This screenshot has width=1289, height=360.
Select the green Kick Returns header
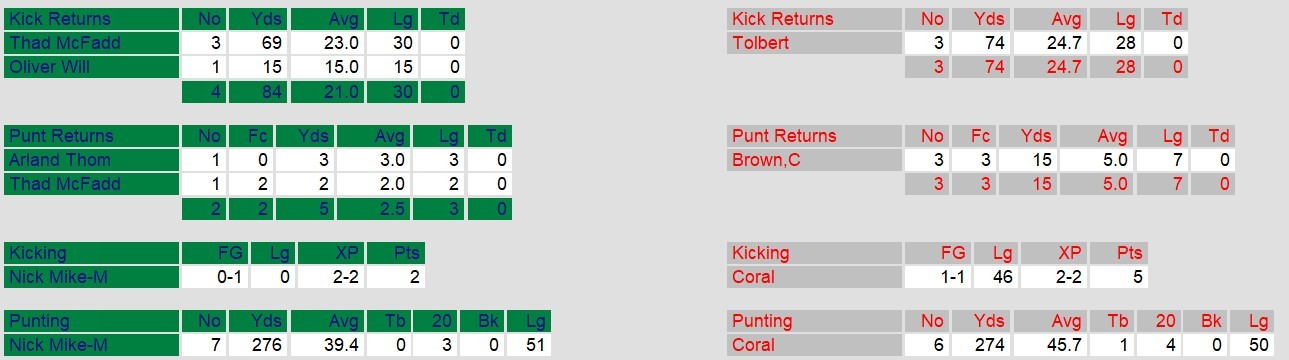[x=92, y=19]
